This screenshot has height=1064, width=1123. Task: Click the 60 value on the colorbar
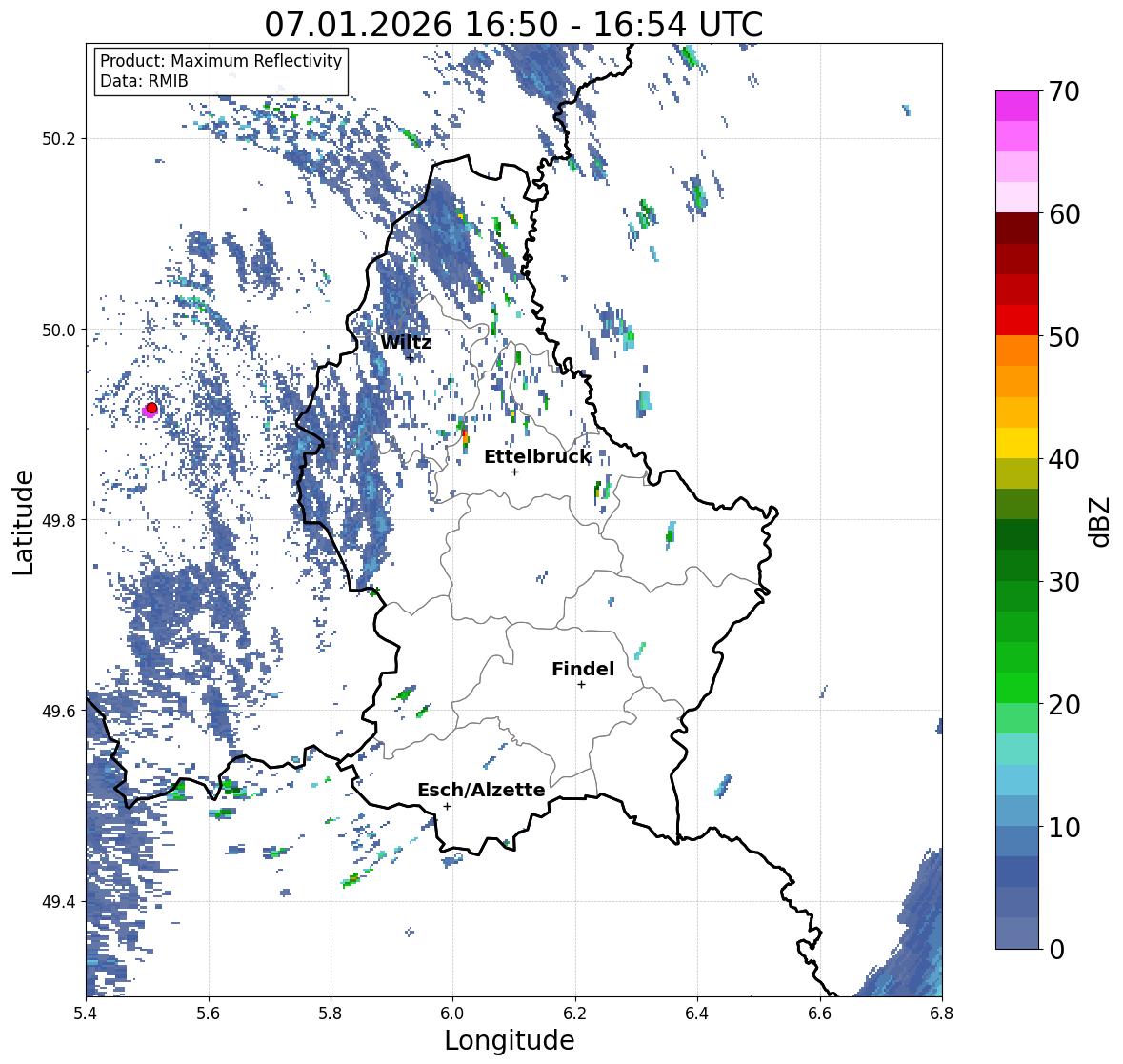pos(1064,214)
